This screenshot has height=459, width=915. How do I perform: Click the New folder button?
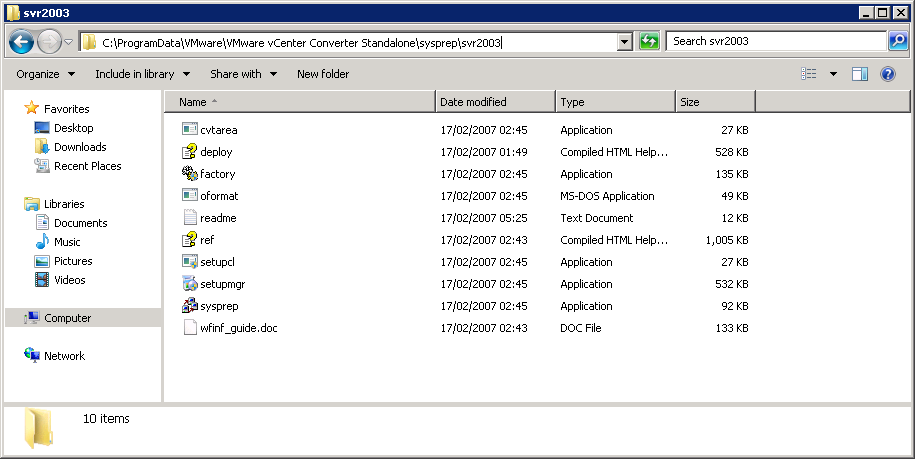click(x=323, y=74)
